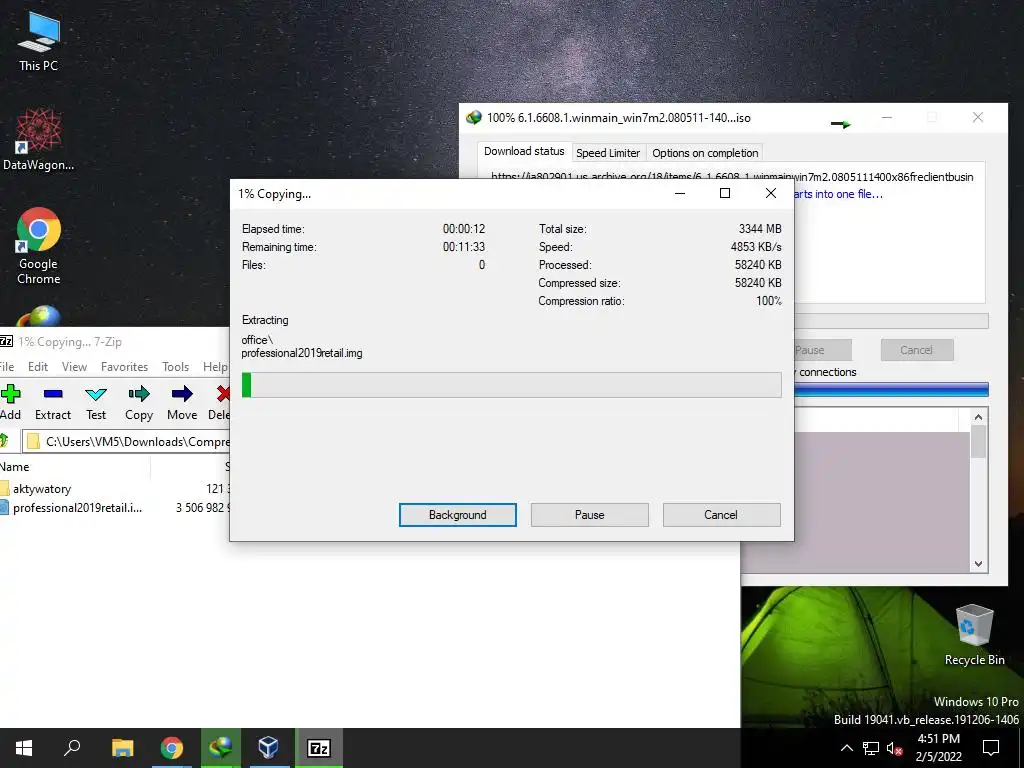This screenshot has width=1024, height=768.
Task: Open the Tools menu in 7-Zip
Action: pyautogui.click(x=176, y=366)
